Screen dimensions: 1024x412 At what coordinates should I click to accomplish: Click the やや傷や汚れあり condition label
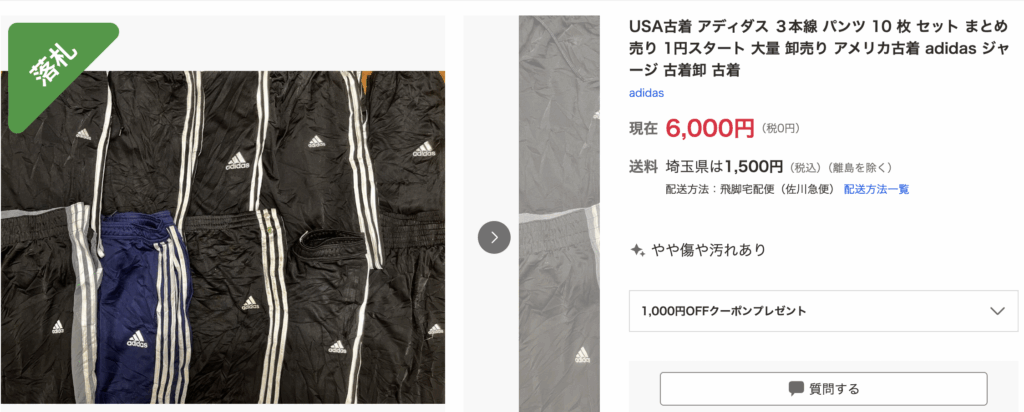coord(709,250)
